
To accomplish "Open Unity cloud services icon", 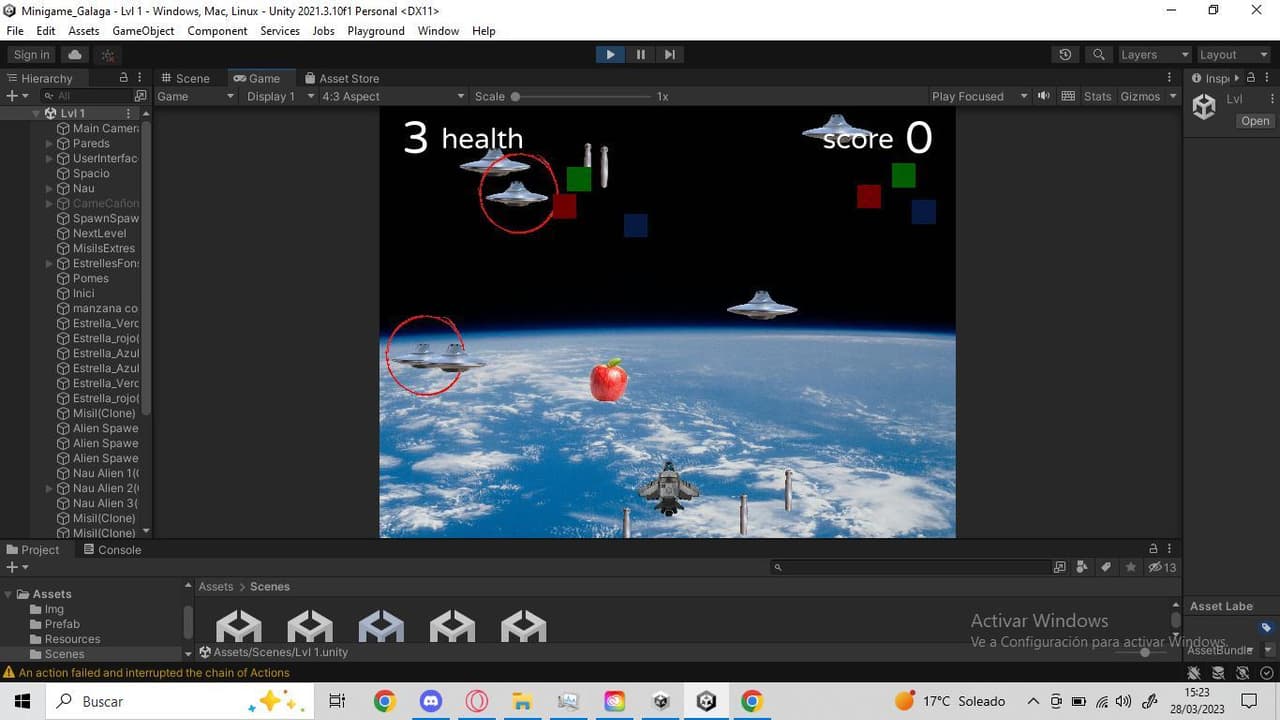I will (76, 55).
